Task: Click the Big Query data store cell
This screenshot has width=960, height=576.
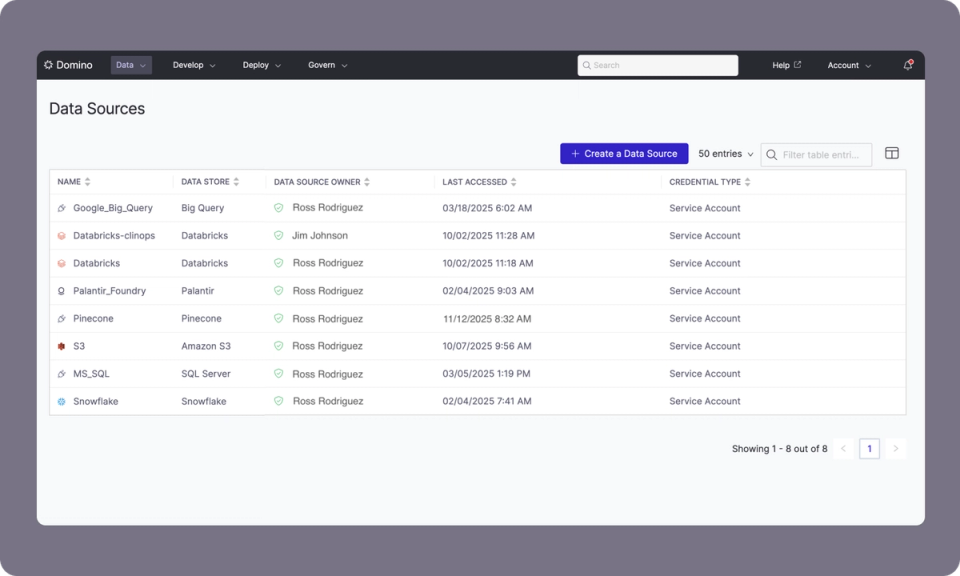Action: [x=203, y=208]
